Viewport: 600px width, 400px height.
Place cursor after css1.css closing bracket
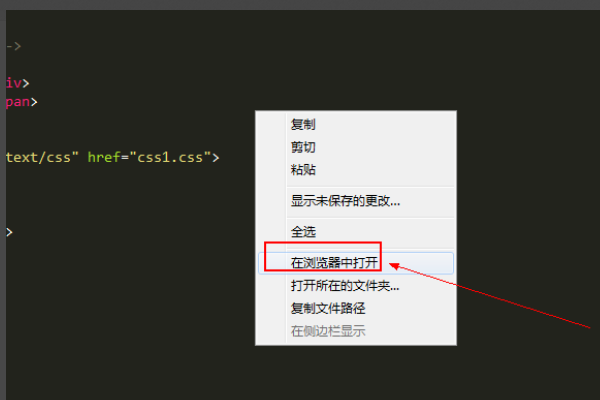click(x=220, y=157)
